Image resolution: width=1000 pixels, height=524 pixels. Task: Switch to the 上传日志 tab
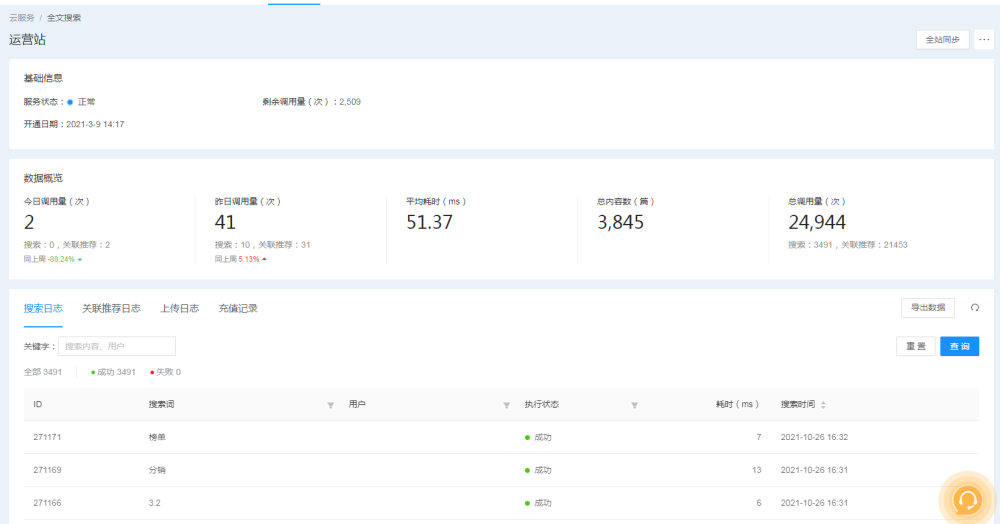pos(179,309)
